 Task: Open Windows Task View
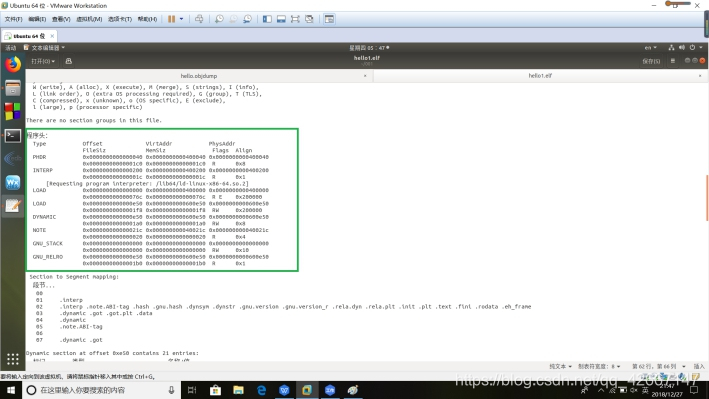pyautogui.click(x=192, y=390)
